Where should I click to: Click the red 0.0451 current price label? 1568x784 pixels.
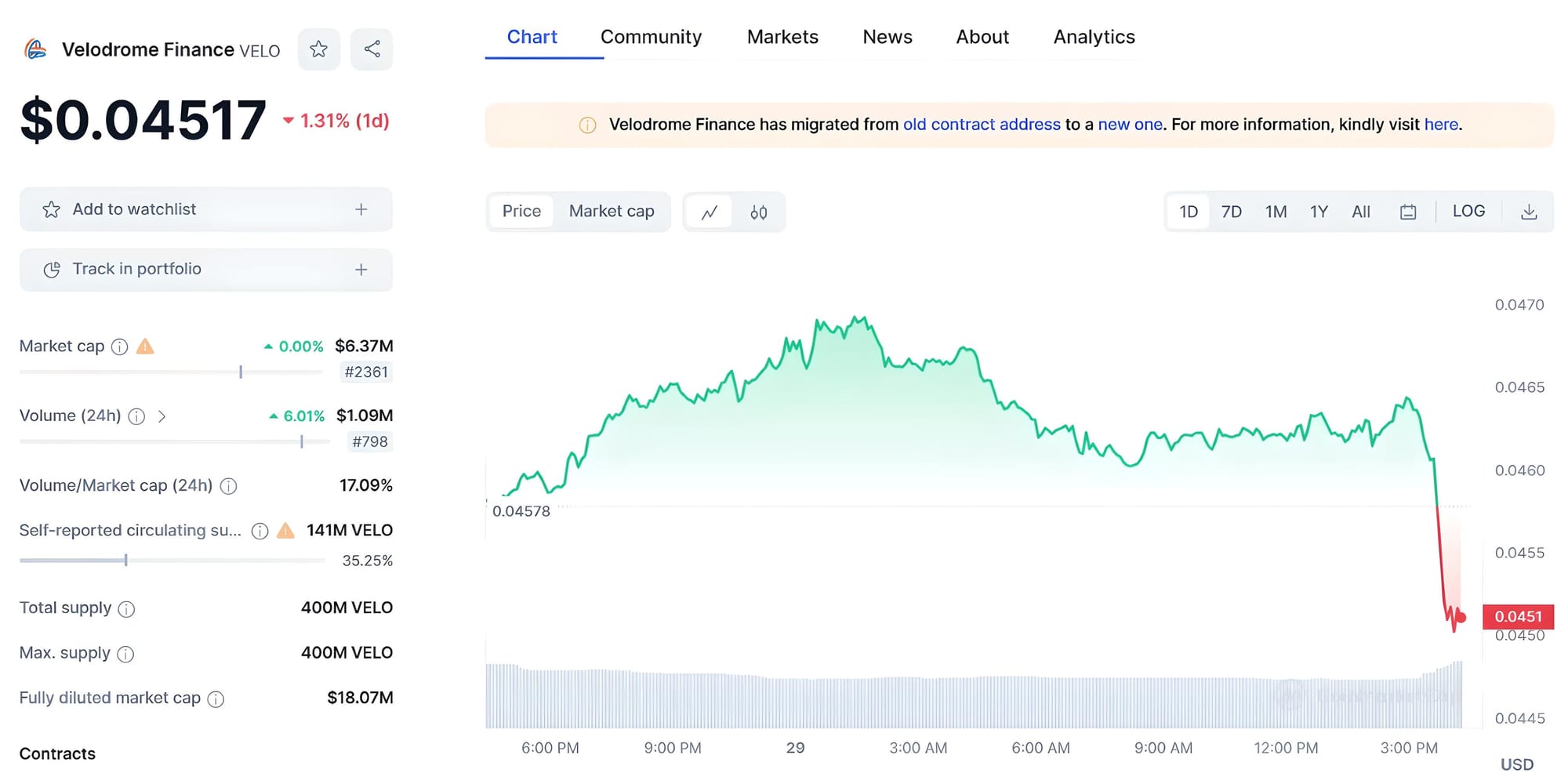1518,617
